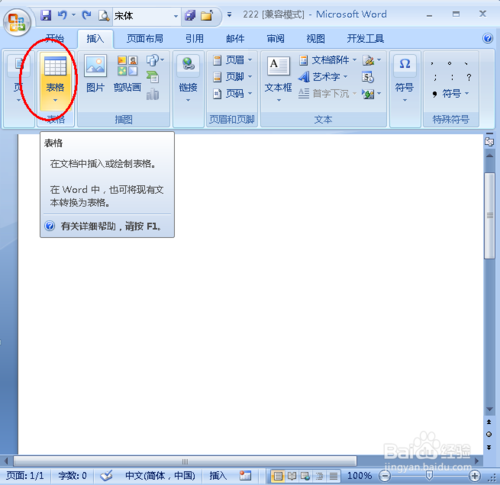Click 中文(简体，中国) language indicator
Viewport: 500px width, 485px height.
pyautogui.click(x=160, y=476)
